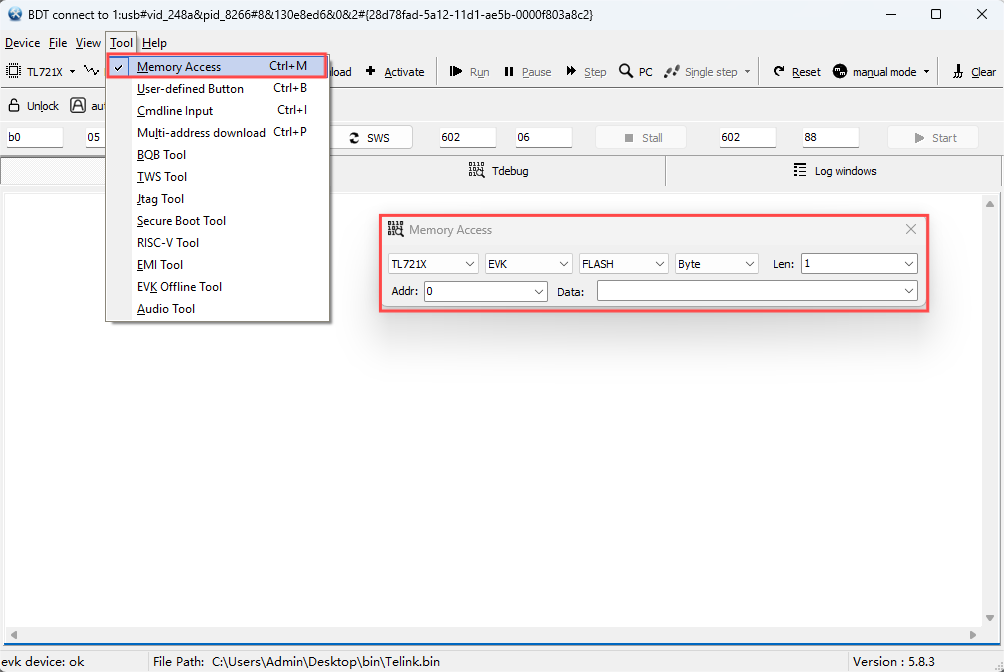Open EMI Tool from menu

click(218, 265)
